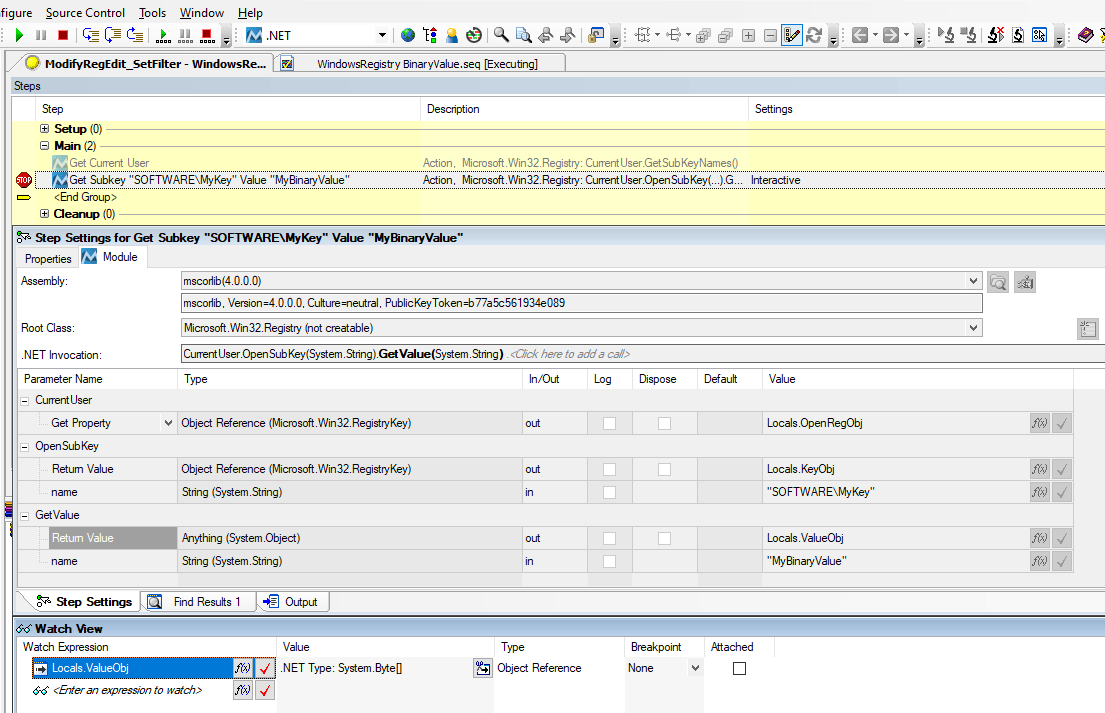Collapse the GetValue parameter group

25,516
